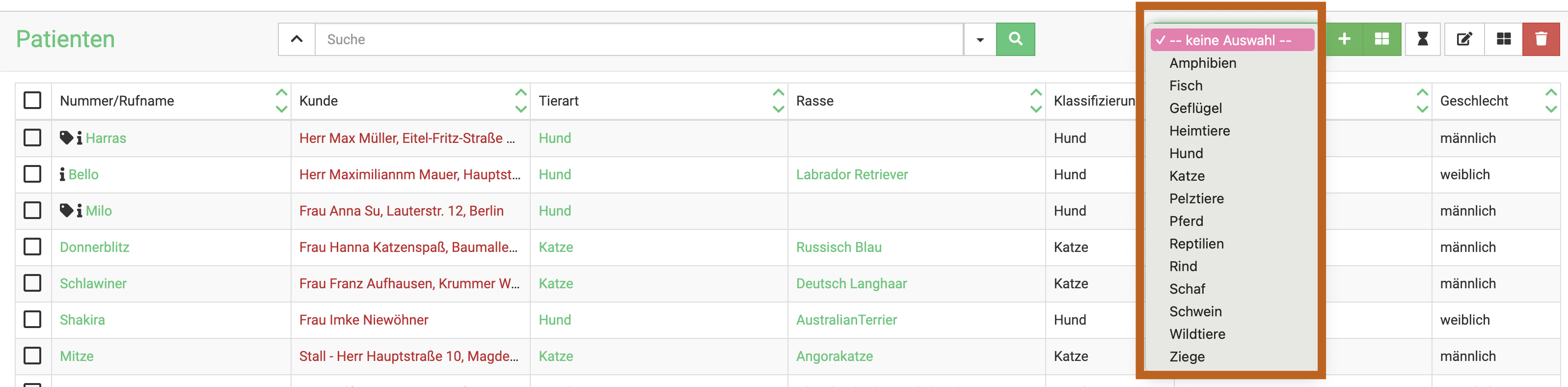Open the search options caret dropdown
The width and height of the screenshot is (1568, 387).
tap(980, 40)
